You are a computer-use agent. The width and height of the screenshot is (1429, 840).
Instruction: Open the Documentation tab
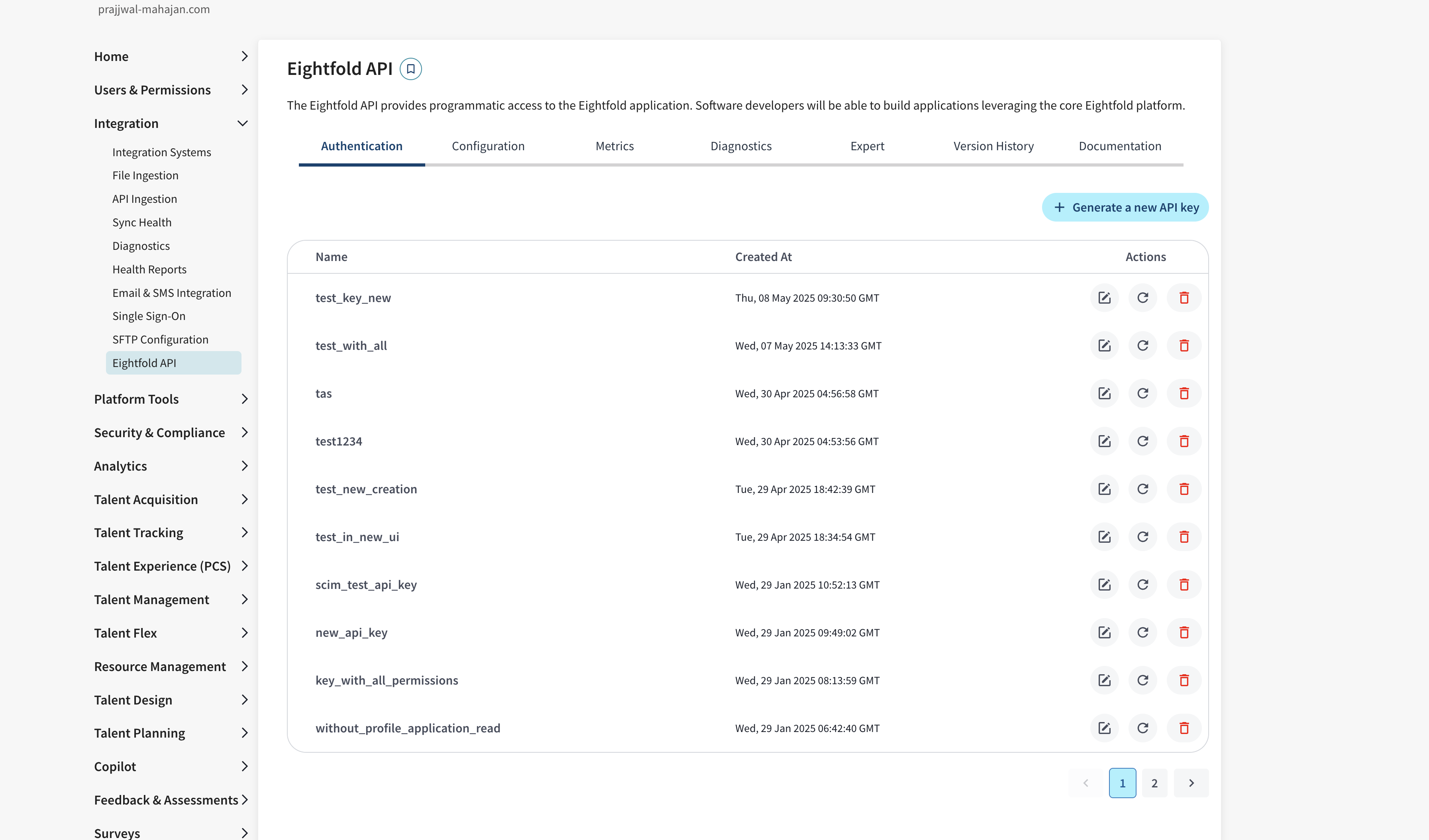(1120, 146)
